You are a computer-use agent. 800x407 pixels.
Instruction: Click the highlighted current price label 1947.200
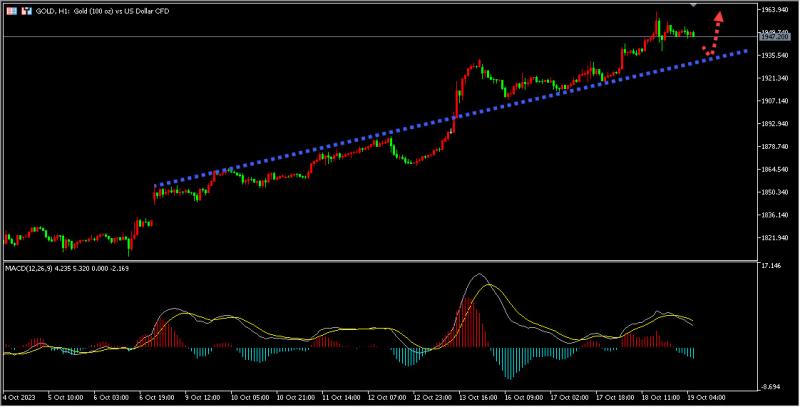click(x=773, y=37)
